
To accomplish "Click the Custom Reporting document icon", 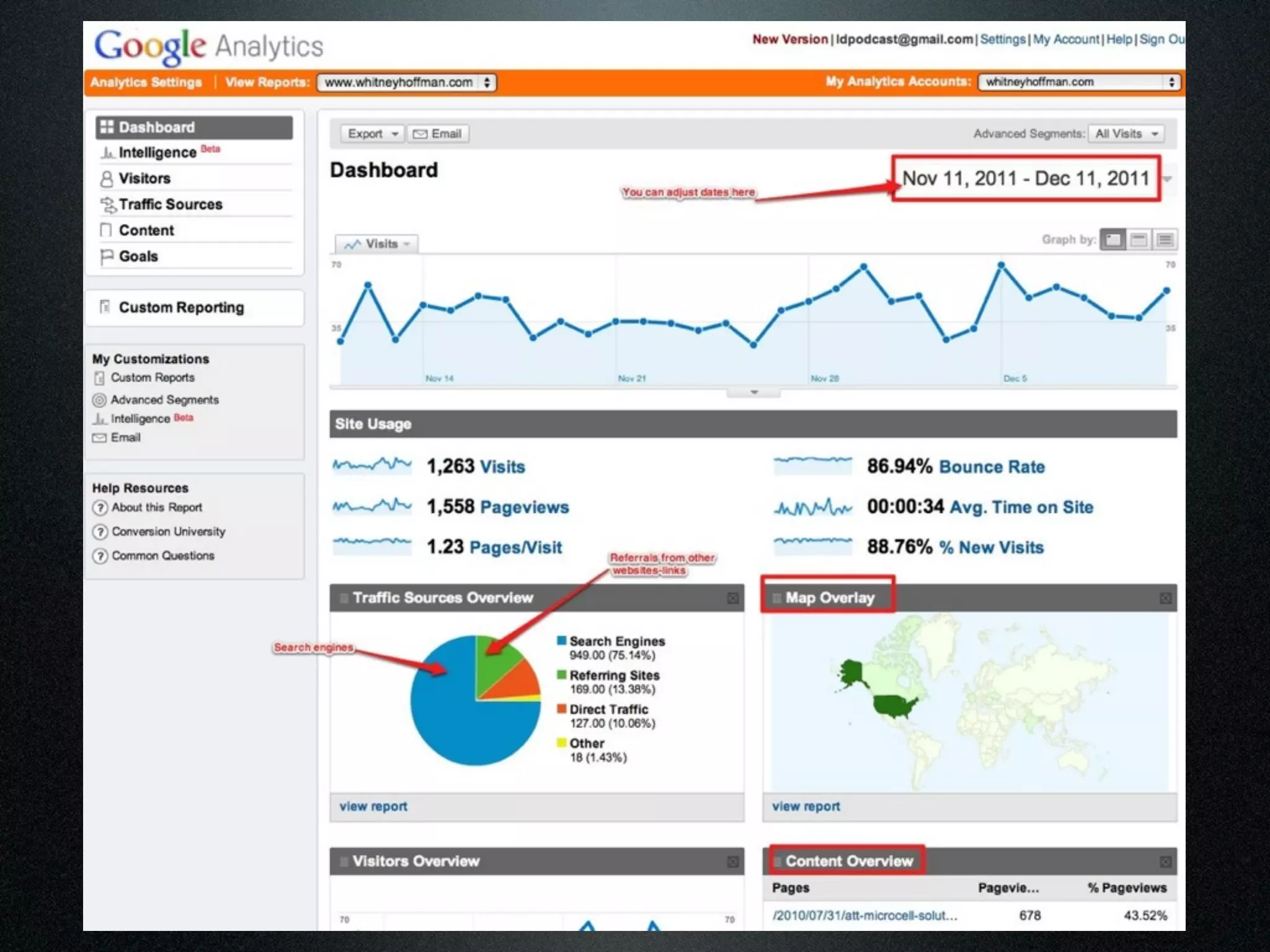I will pyautogui.click(x=105, y=307).
